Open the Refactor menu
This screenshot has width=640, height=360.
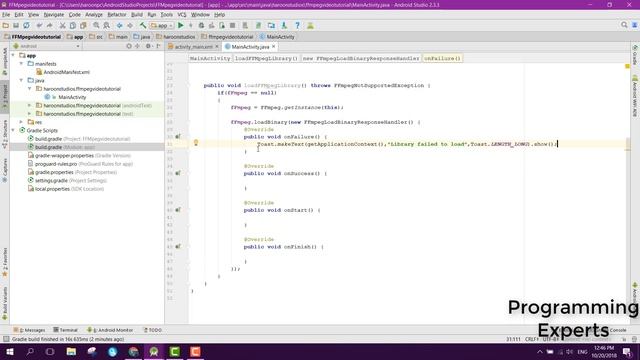tap(117, 15)
